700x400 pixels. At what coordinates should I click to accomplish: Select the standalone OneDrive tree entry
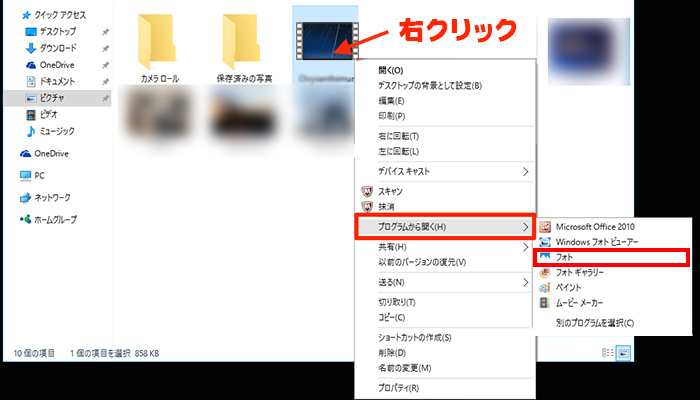click(x=51, y=154)
